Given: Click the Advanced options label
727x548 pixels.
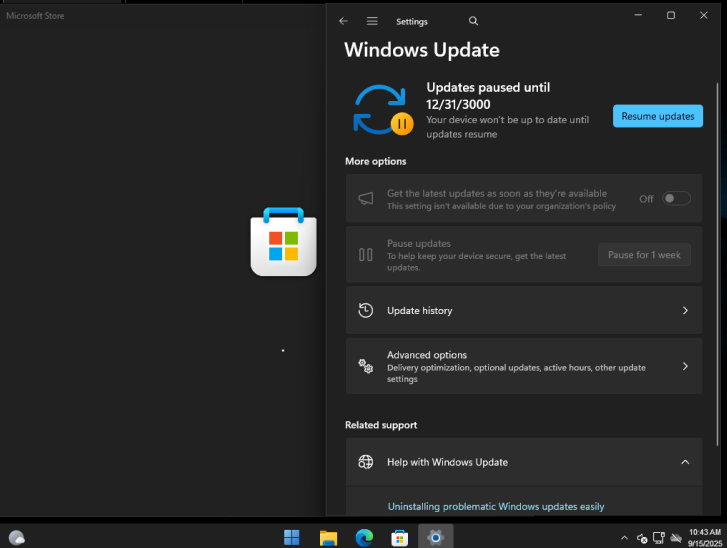Looking at the screenshot, I should (427, 355).
